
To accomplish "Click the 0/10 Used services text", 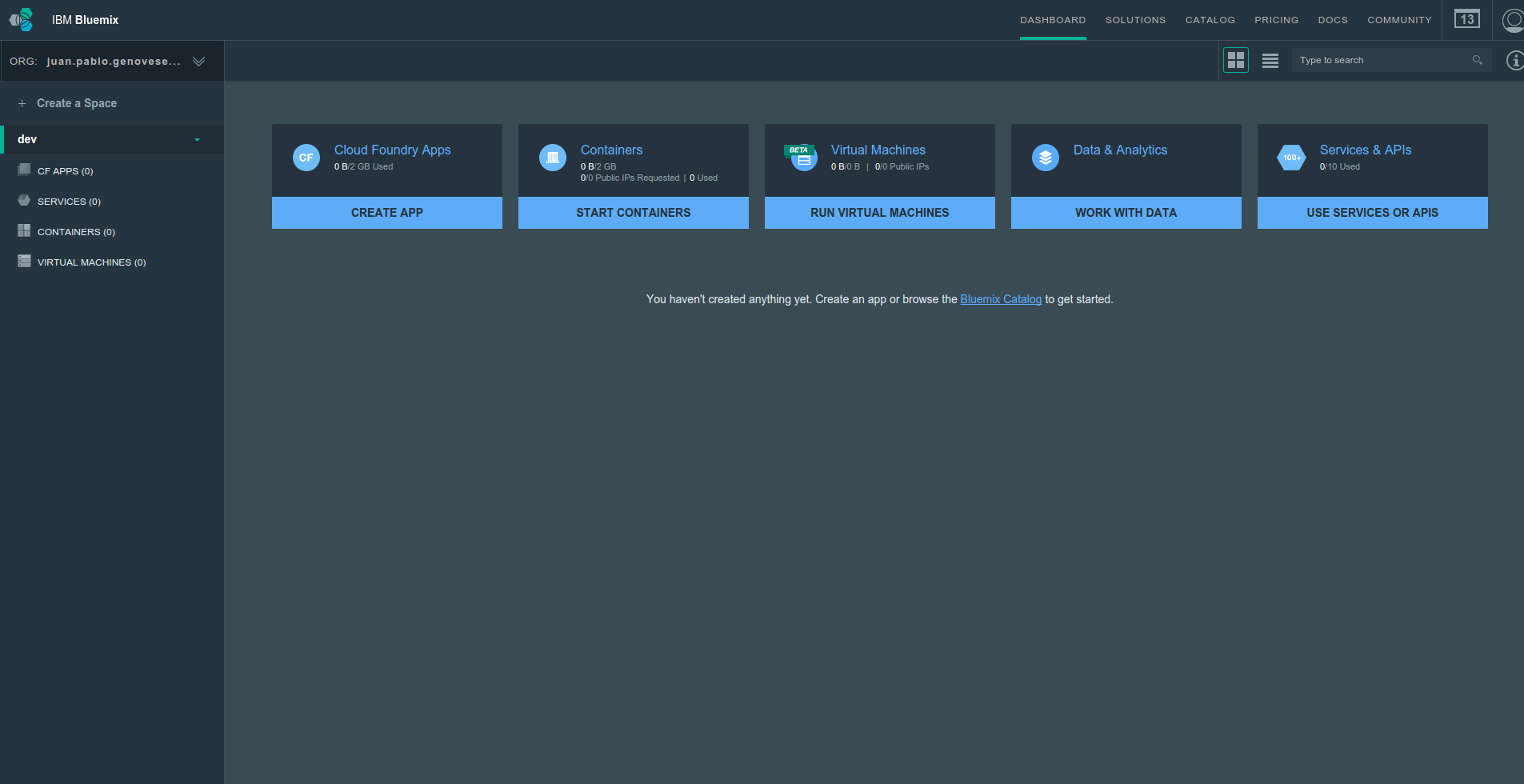I will pos(1340,166).
